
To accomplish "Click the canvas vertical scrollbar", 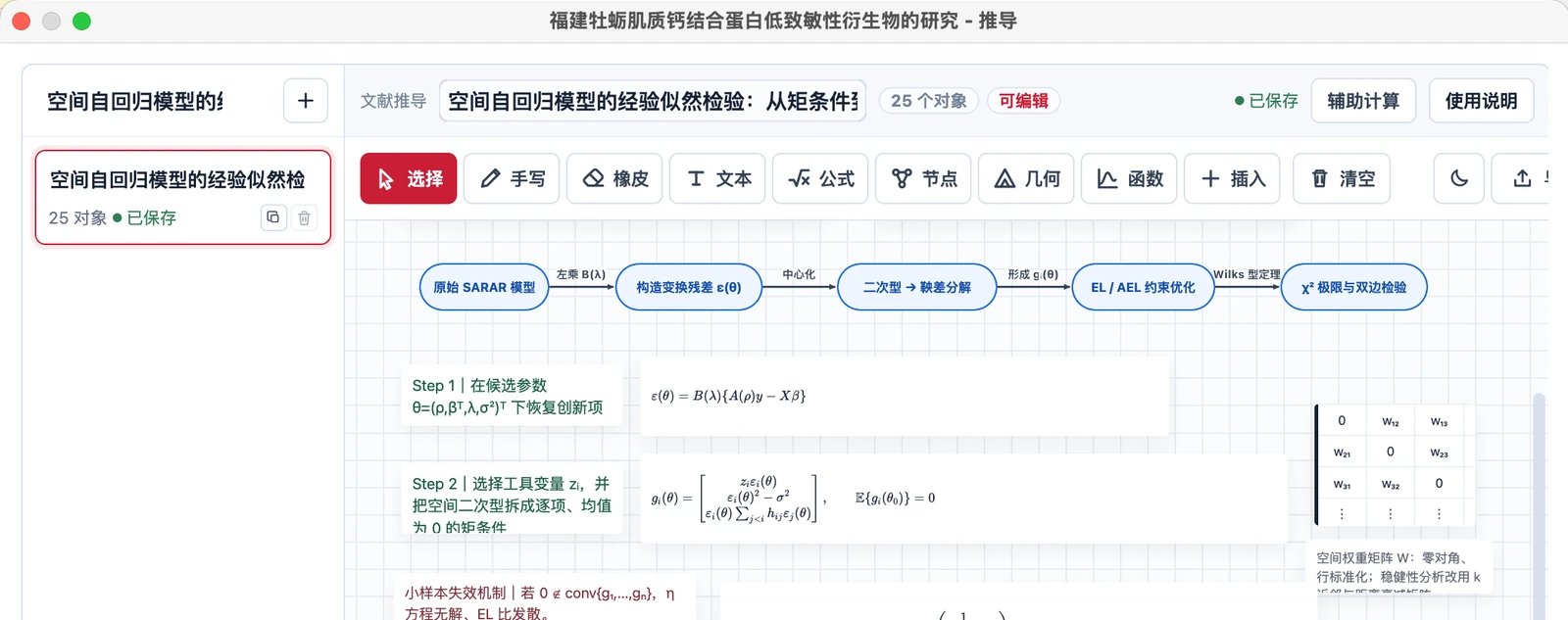I will point(1539,506).
